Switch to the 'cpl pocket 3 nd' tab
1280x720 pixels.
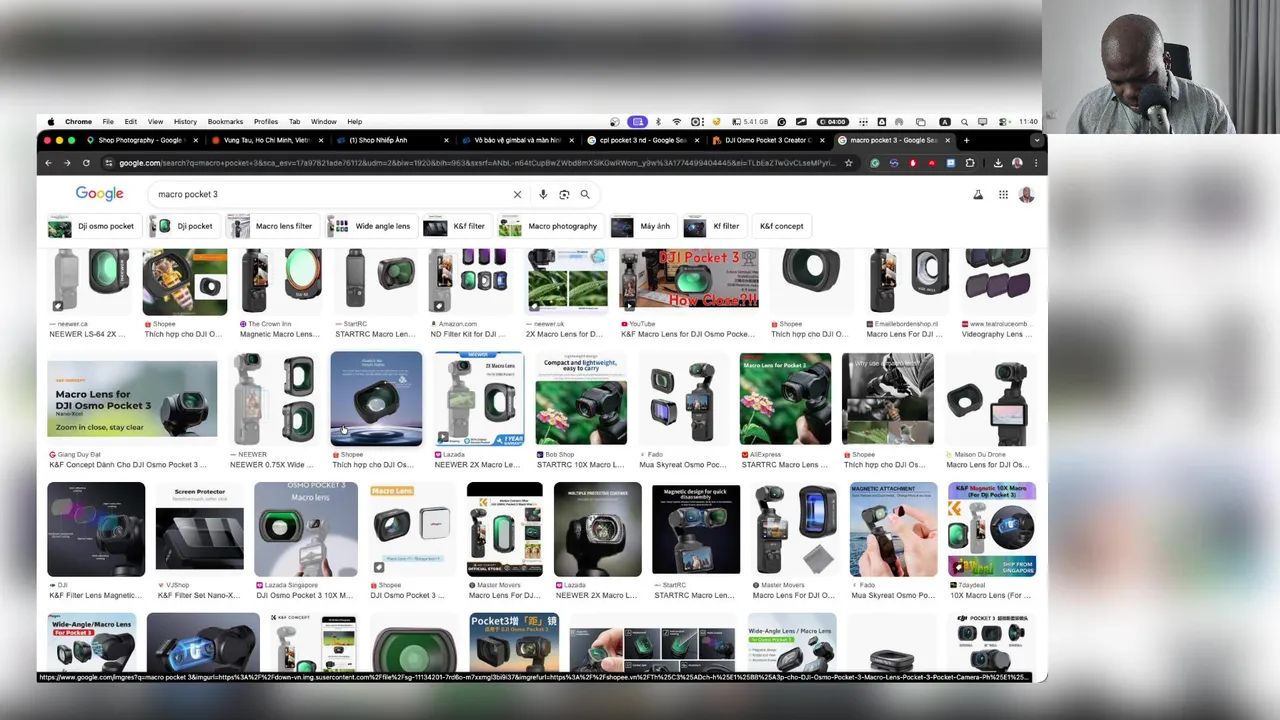[x=642, y=140]
